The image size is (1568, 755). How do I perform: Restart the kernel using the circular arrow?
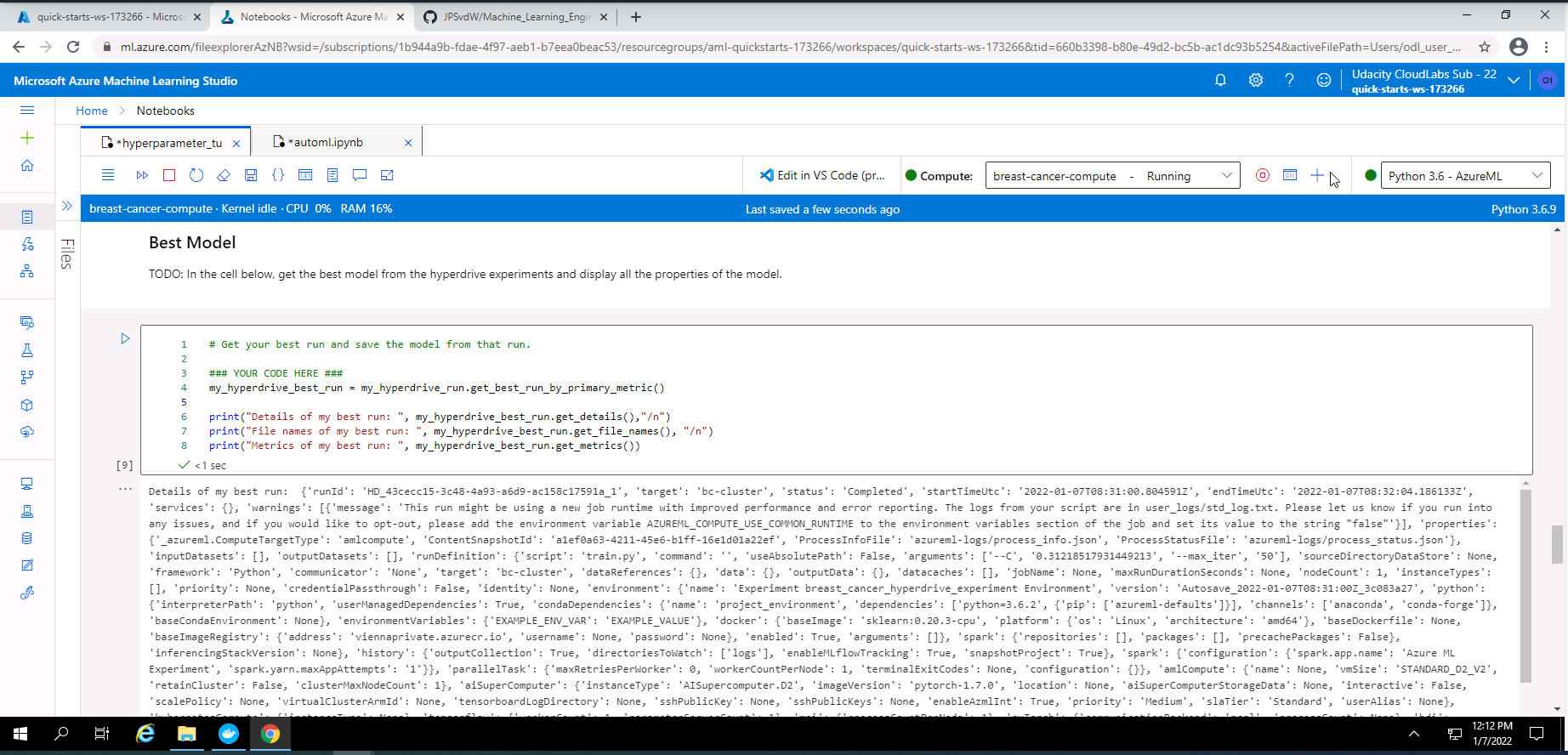(196, 175)
